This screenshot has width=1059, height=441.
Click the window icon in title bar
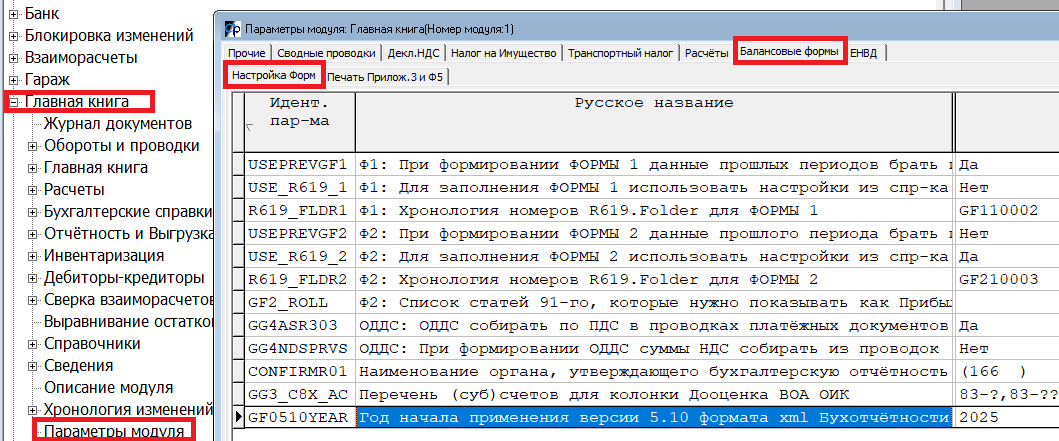coord(231,28)
